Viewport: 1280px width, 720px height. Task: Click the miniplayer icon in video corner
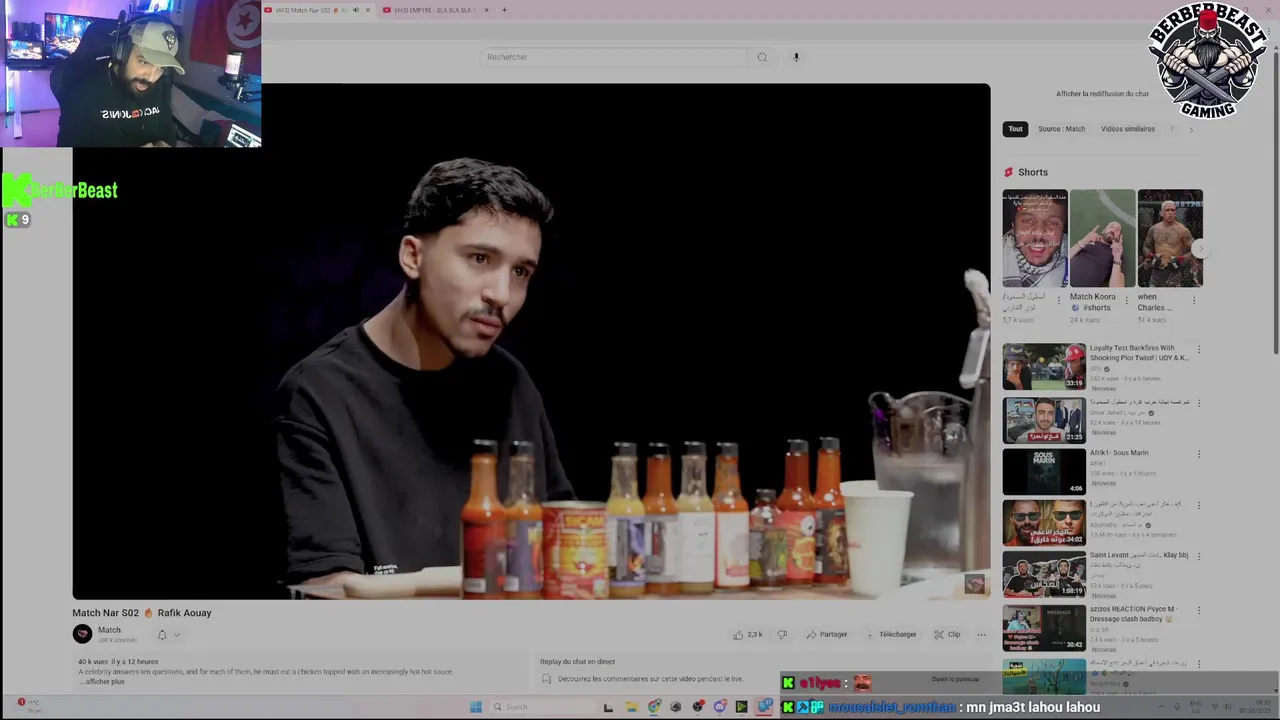(x=974, y=583)
